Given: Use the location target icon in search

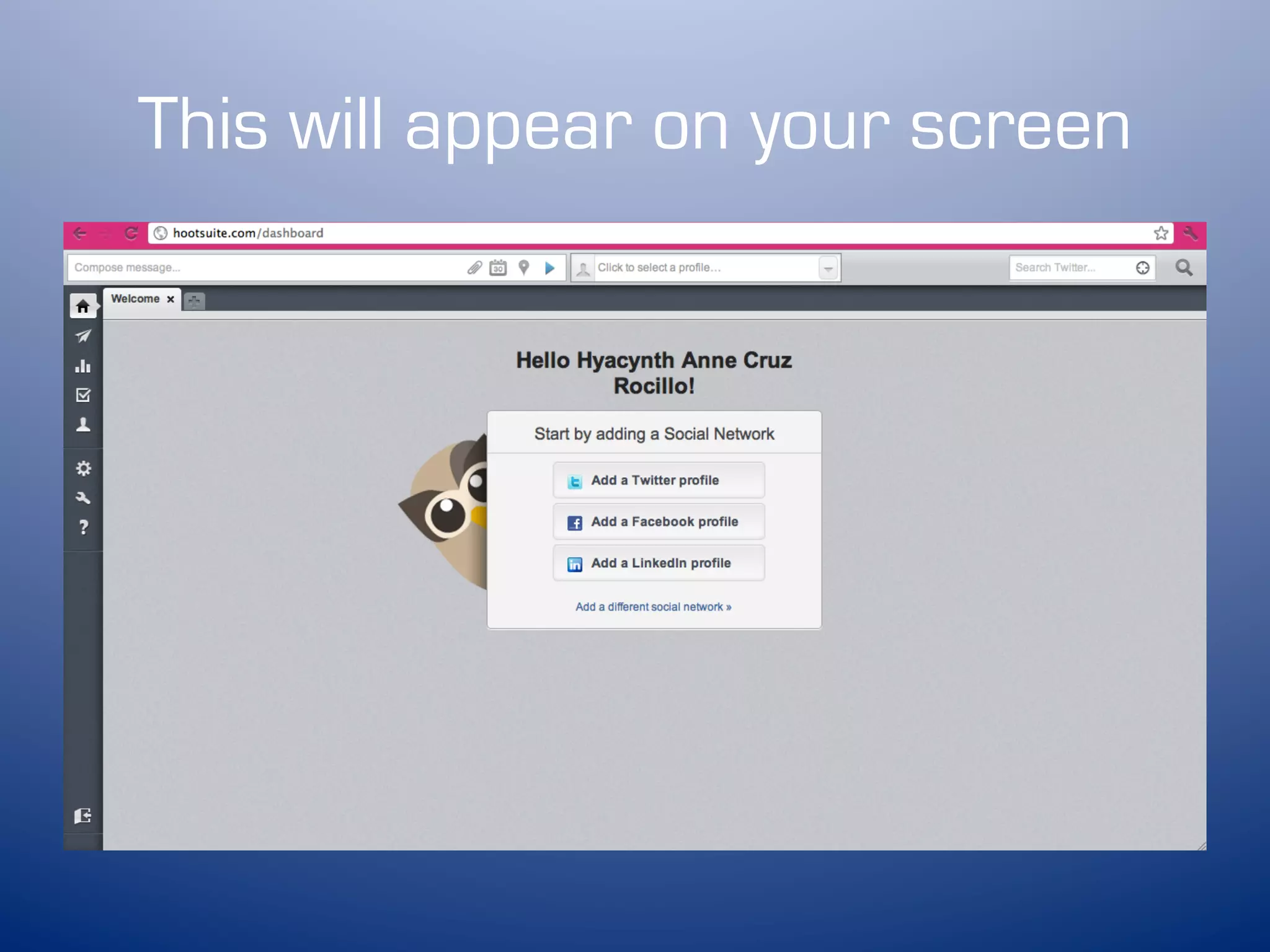Looking at the screenshot, I should tap(1142, 268).
